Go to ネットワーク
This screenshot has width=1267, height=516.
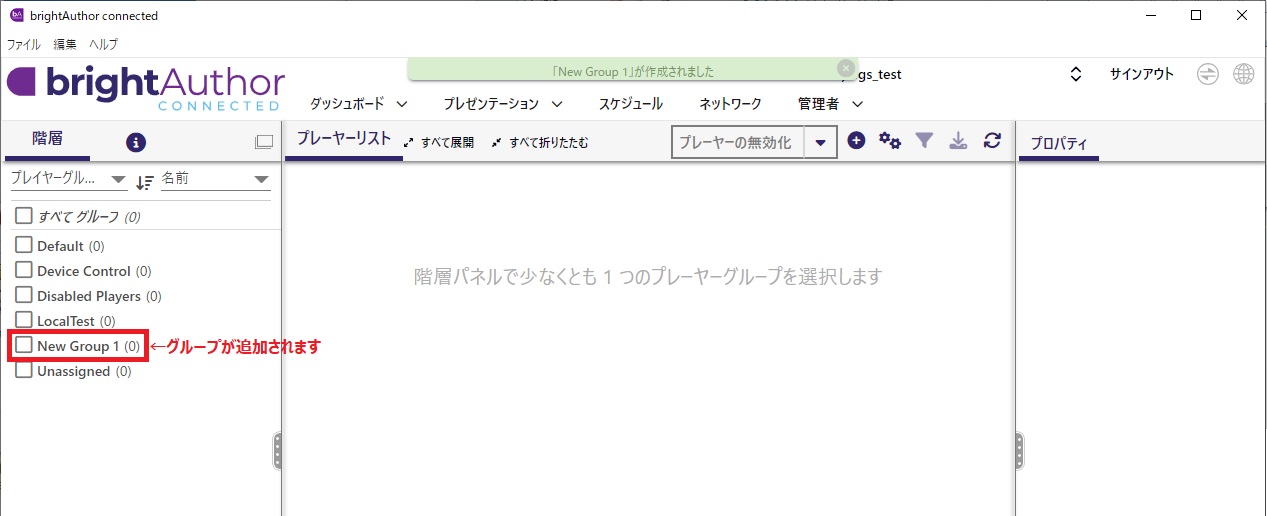click(x=730, y=104)
